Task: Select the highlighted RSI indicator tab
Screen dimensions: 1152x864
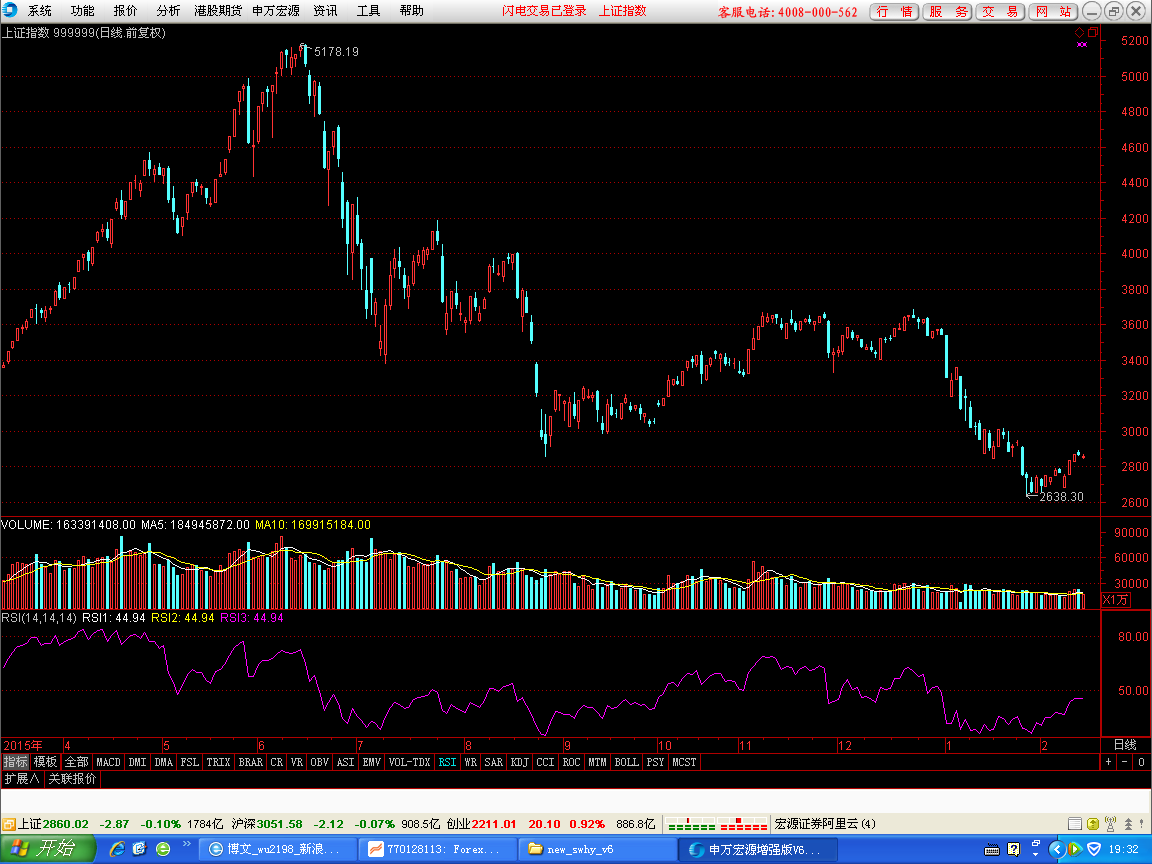Action: click(x=447, y=762)
